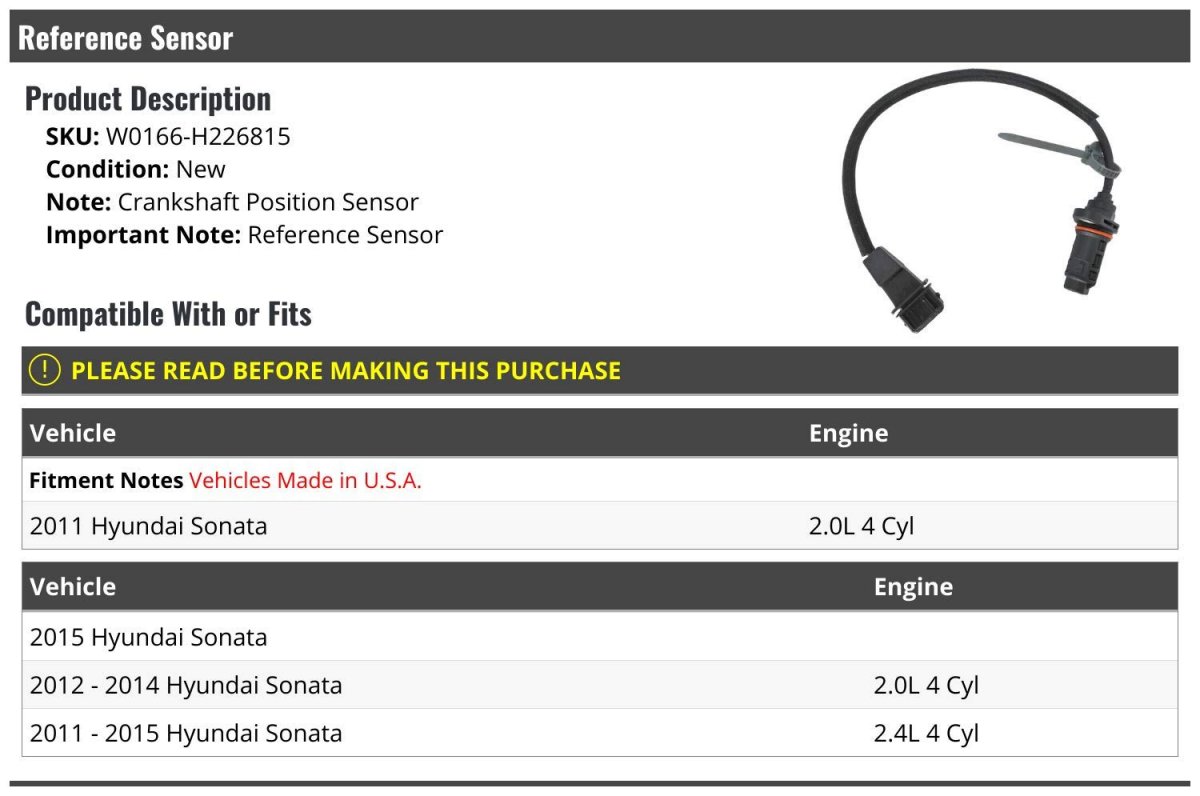Click the red Vehicles Made in U.S.A. note
This screenshot has height=796, width=1200.
[305, 480]
